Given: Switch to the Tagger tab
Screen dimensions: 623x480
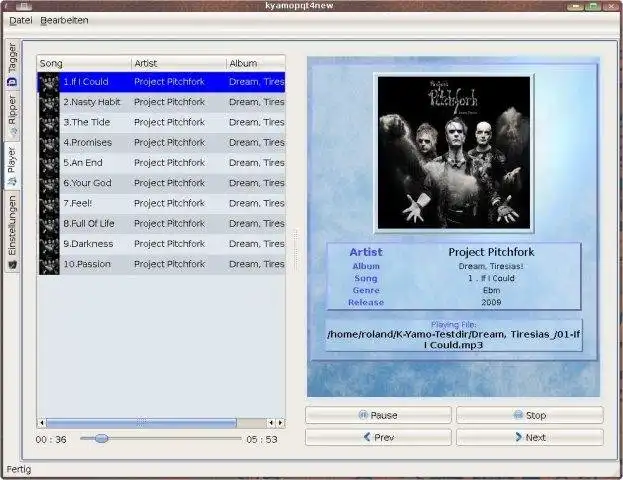Looking at the screenshot, I should pyautogui.click(x=12, y=64).
